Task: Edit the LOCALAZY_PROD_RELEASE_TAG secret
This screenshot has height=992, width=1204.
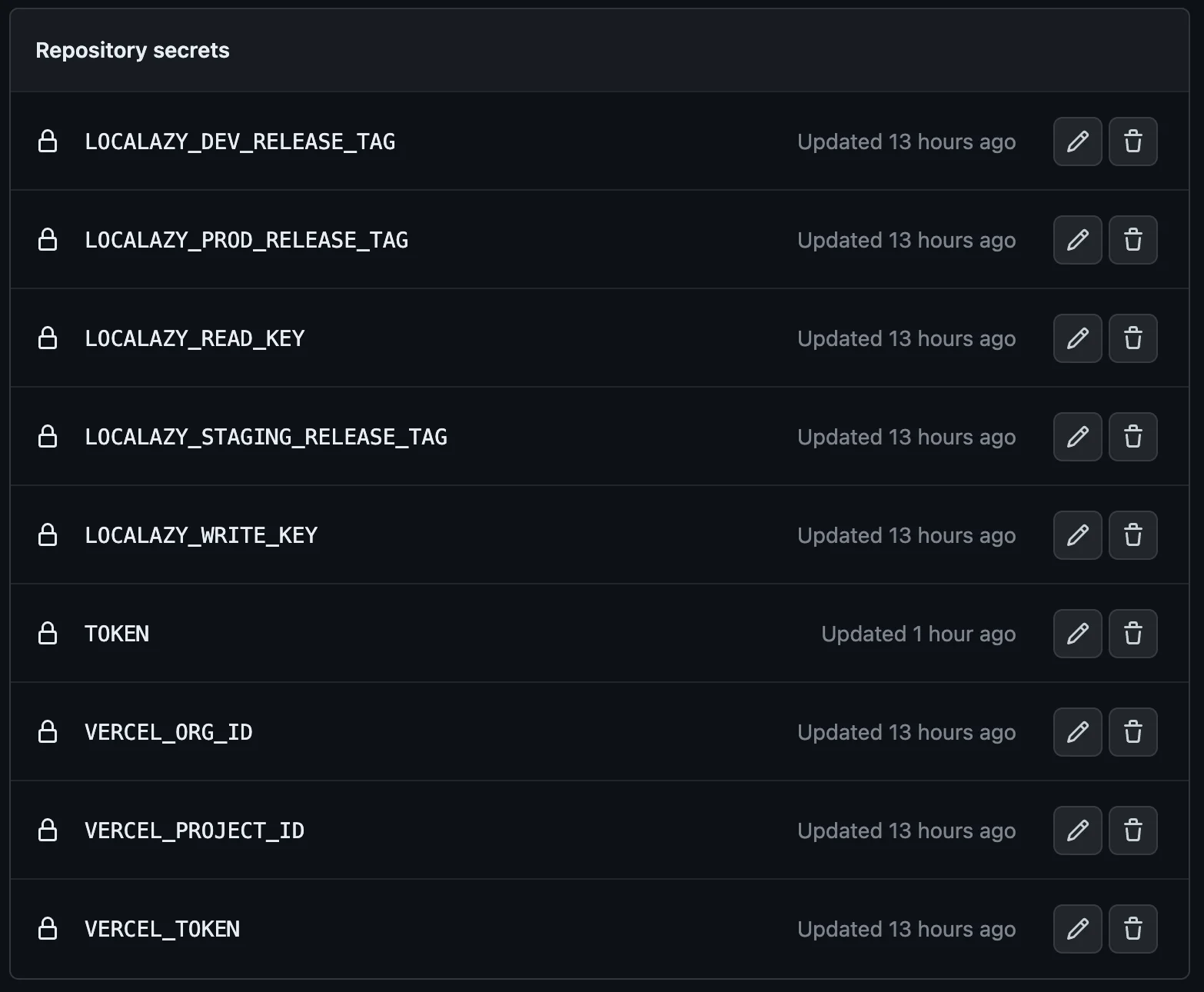Action: coord(1077,240)
